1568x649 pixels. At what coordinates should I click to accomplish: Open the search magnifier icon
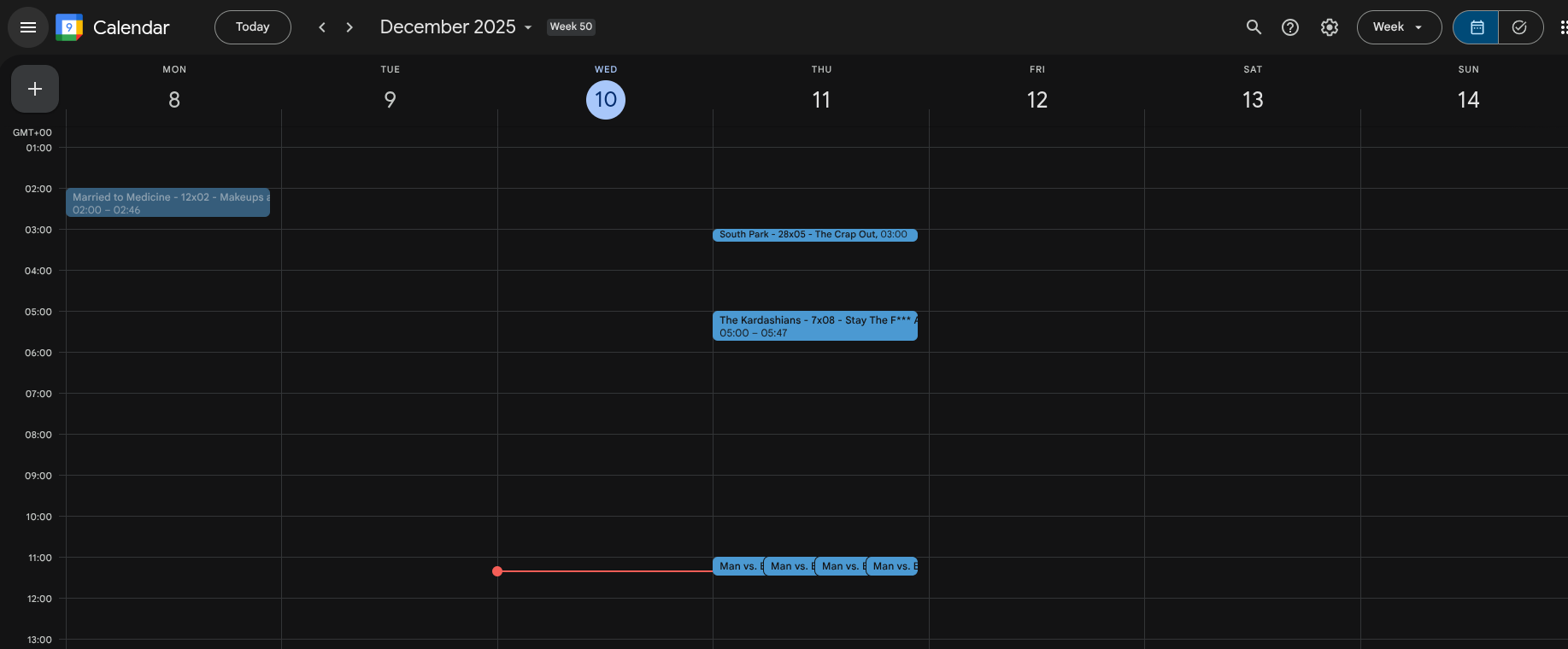tap(1254, 27)
